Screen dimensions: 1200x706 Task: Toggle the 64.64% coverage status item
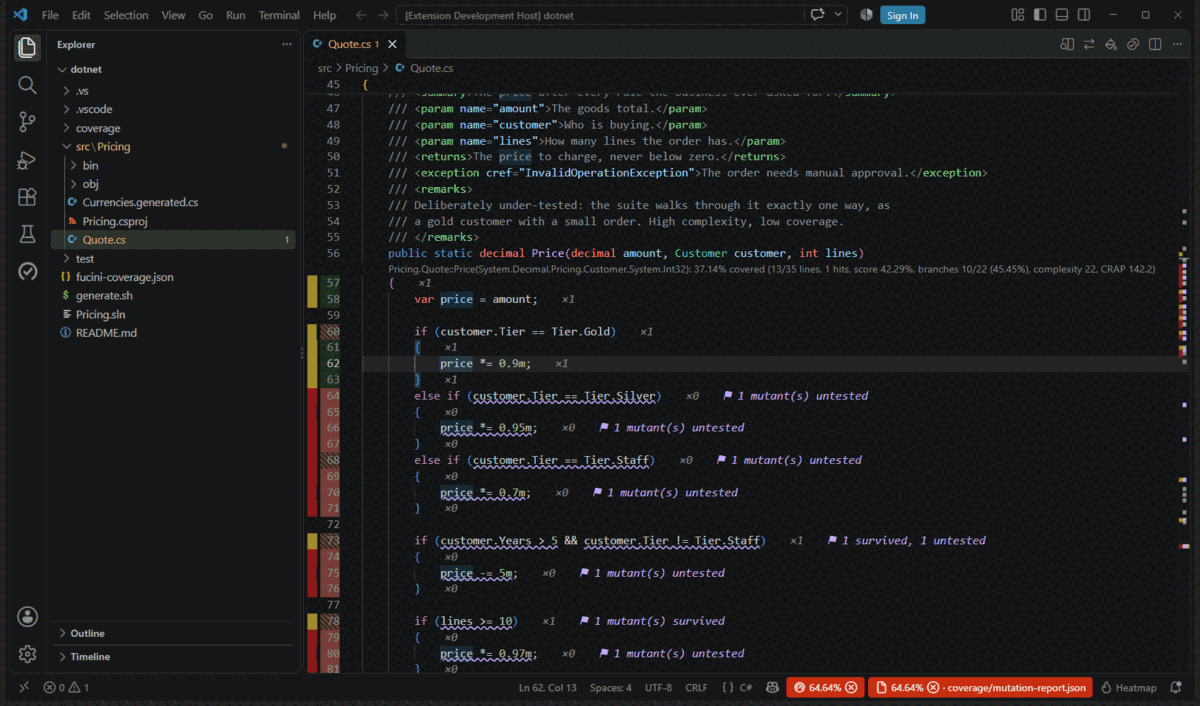(x=825, y=688)
